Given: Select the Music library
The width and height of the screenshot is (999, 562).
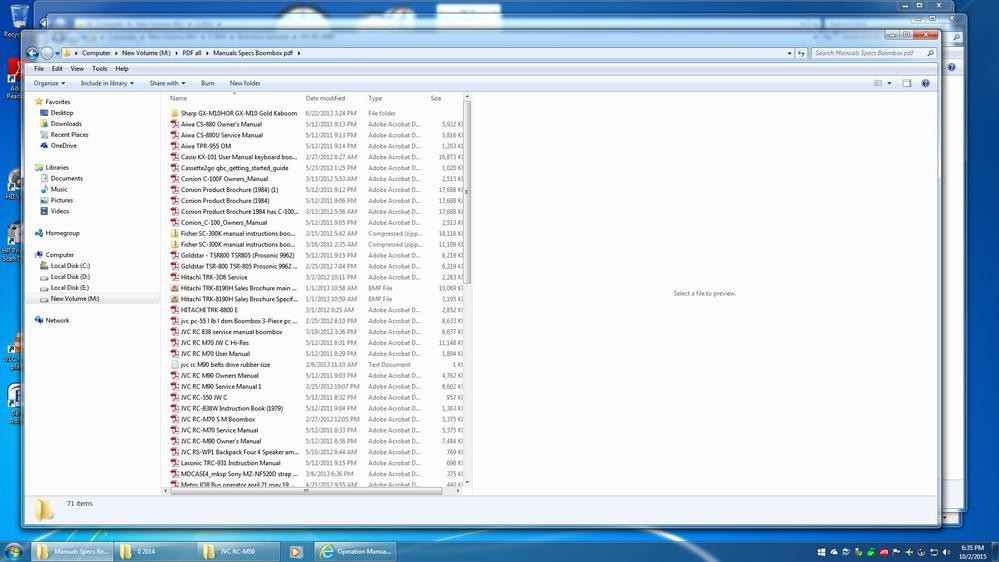Looking at the screenshot, I should [59, 189].
